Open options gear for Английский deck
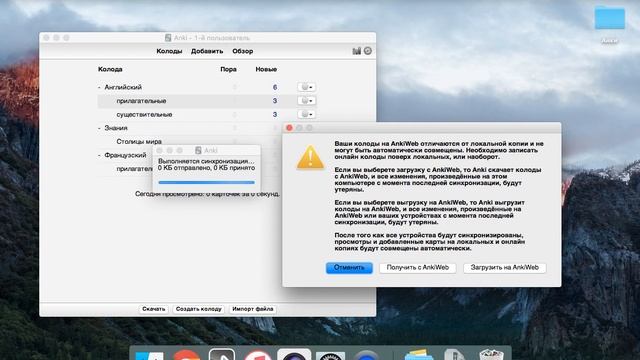 pos(307,87)
